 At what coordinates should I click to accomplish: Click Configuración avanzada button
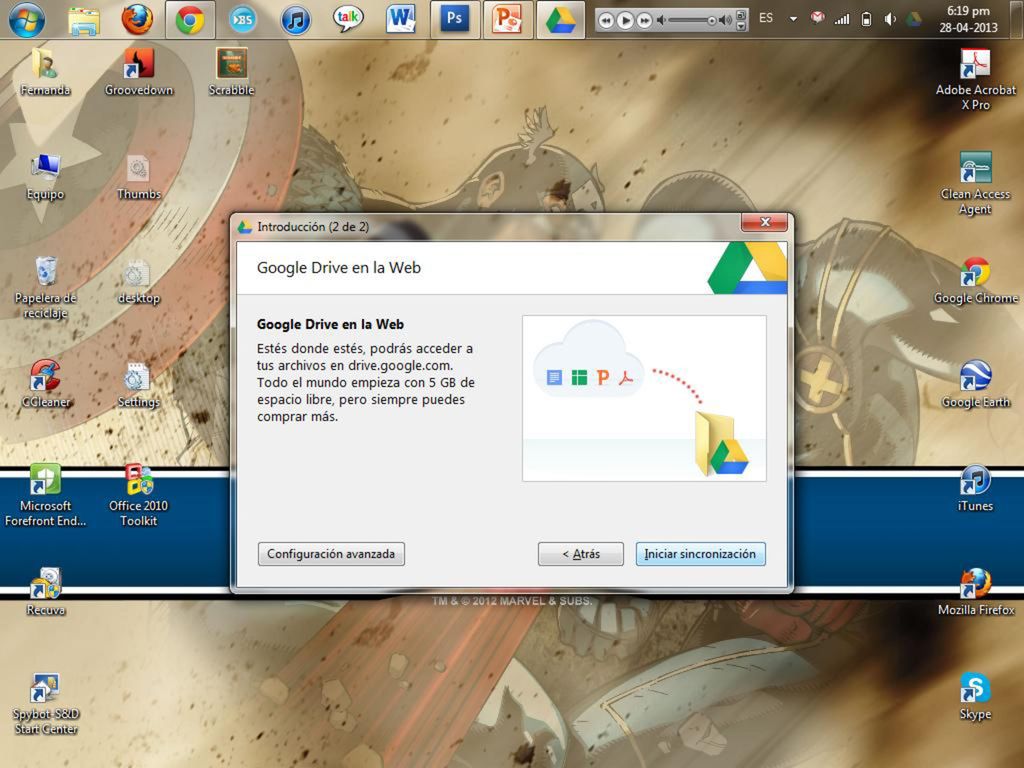coord(331,554)
